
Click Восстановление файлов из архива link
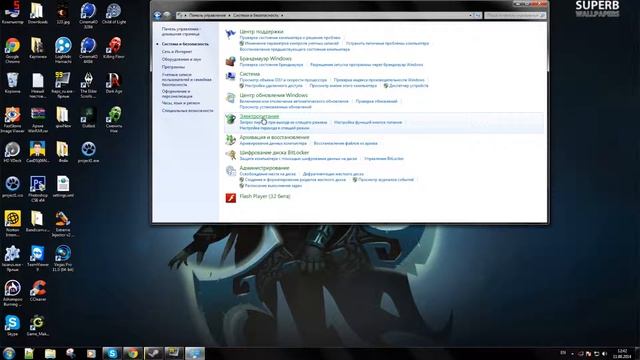345,143
